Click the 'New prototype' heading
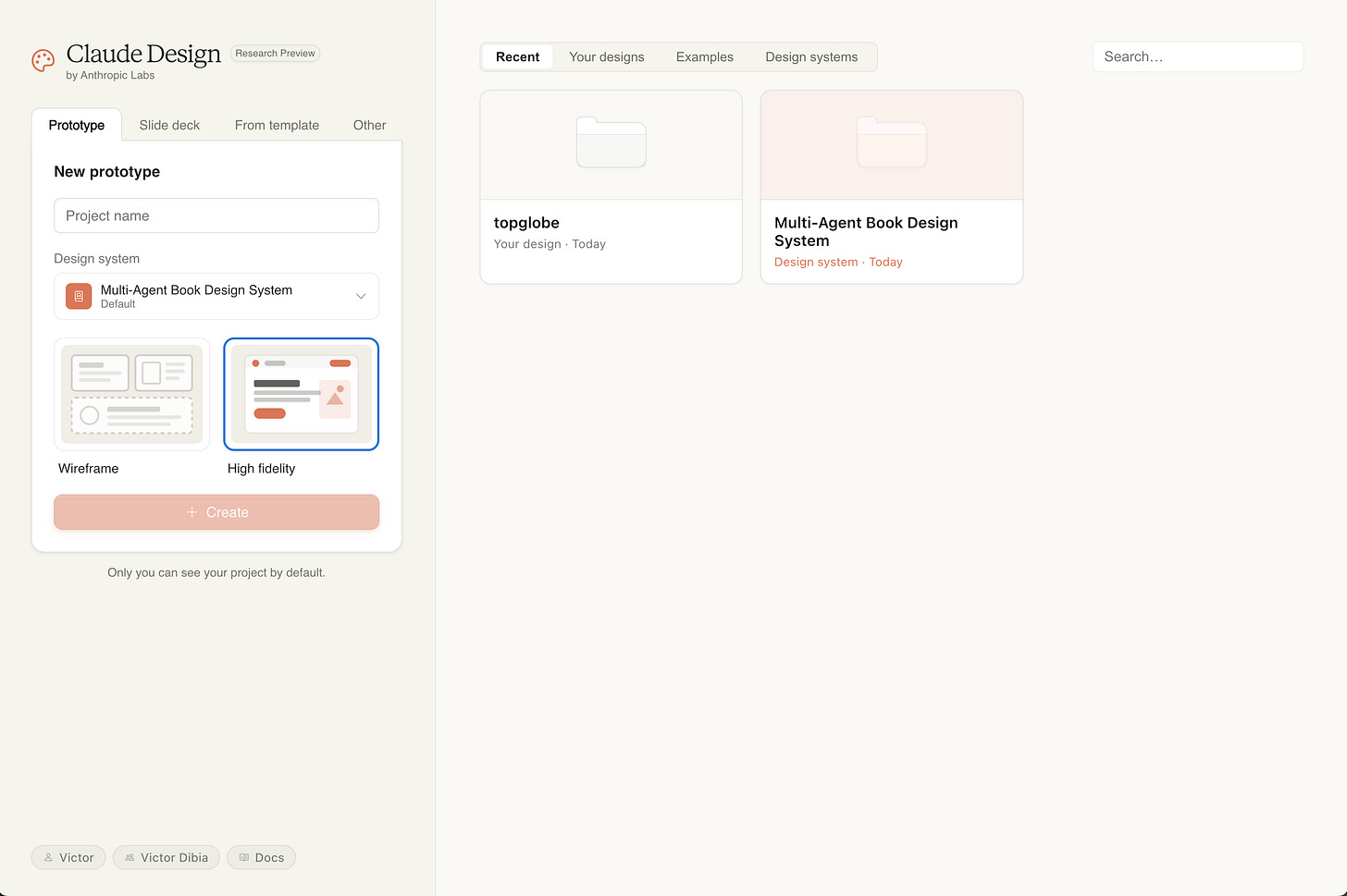The image size is (1347, 896). click(106, 172)
